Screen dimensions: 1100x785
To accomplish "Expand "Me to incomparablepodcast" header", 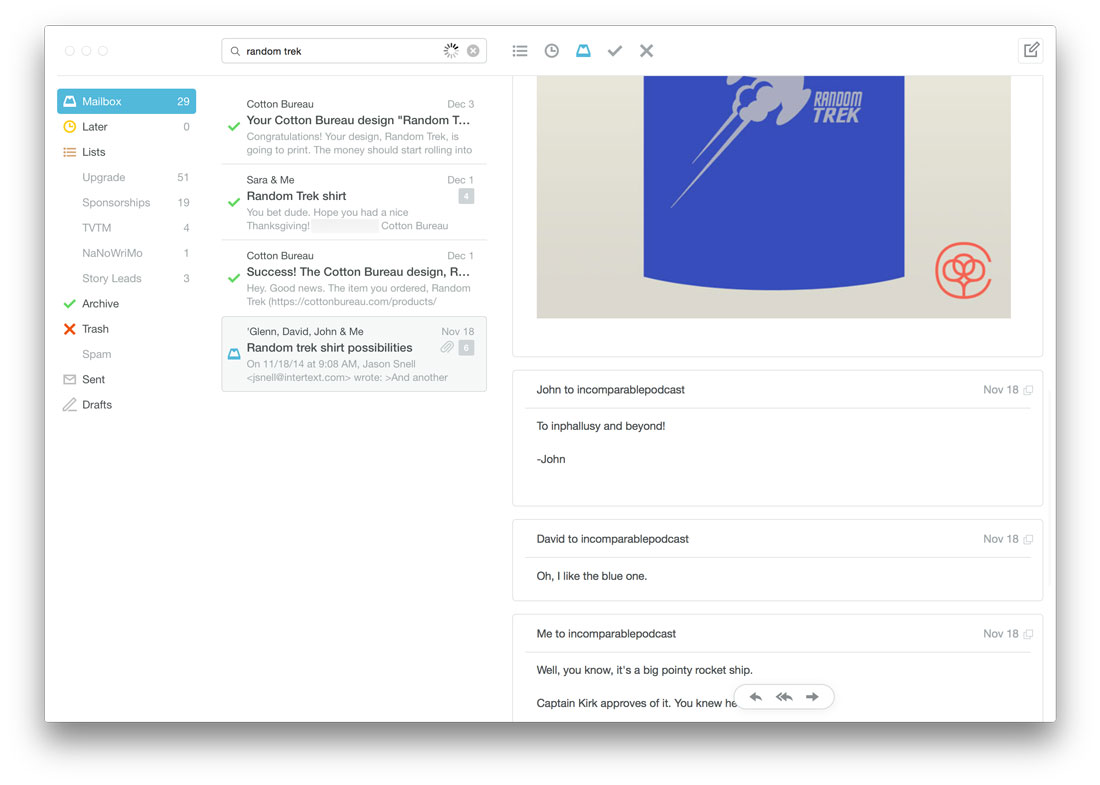I will (777, 633).
